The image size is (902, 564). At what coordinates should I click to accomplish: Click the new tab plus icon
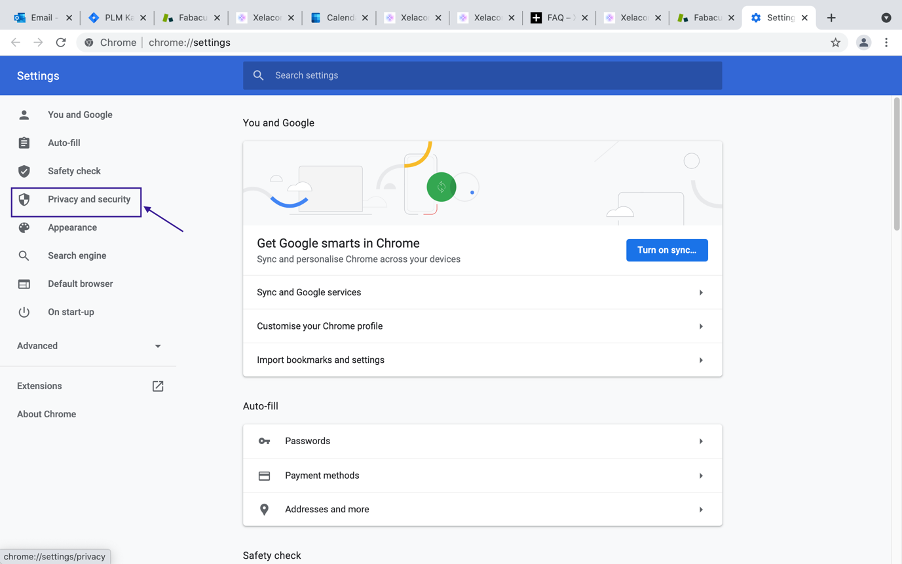[x=831, y=18]
